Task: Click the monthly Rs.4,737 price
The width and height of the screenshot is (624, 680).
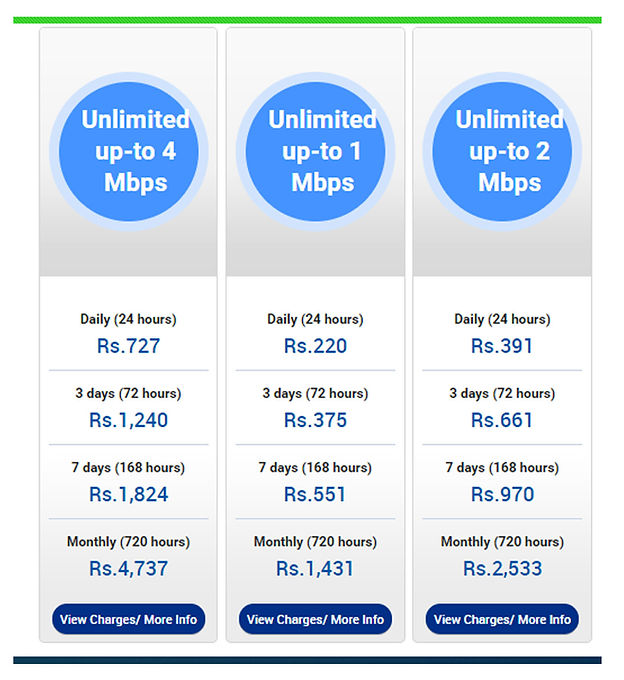Action: 128,568
